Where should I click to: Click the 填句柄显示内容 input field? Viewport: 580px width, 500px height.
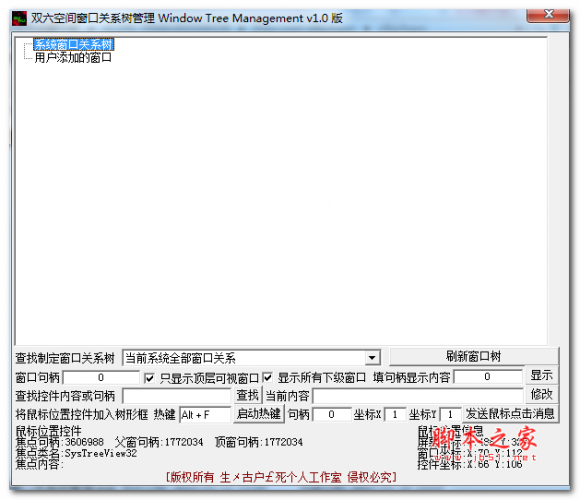point(488,376)
